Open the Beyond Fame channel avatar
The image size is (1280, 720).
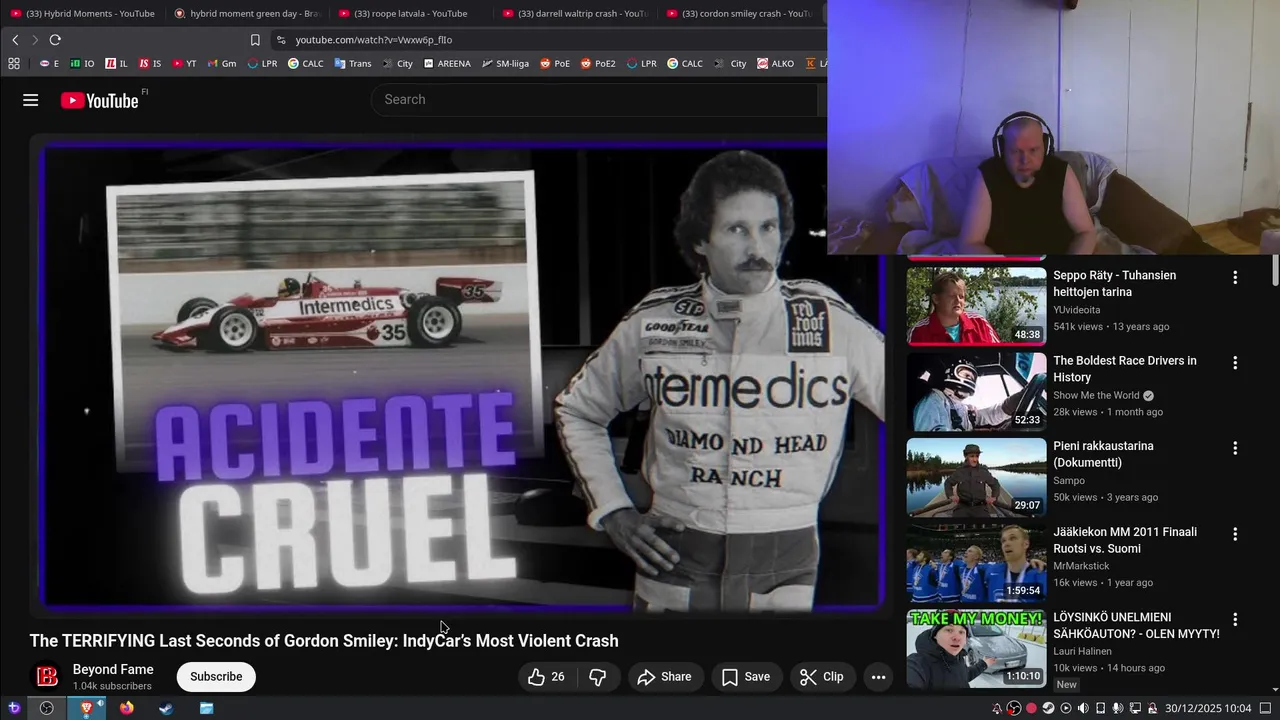(47, 677)
